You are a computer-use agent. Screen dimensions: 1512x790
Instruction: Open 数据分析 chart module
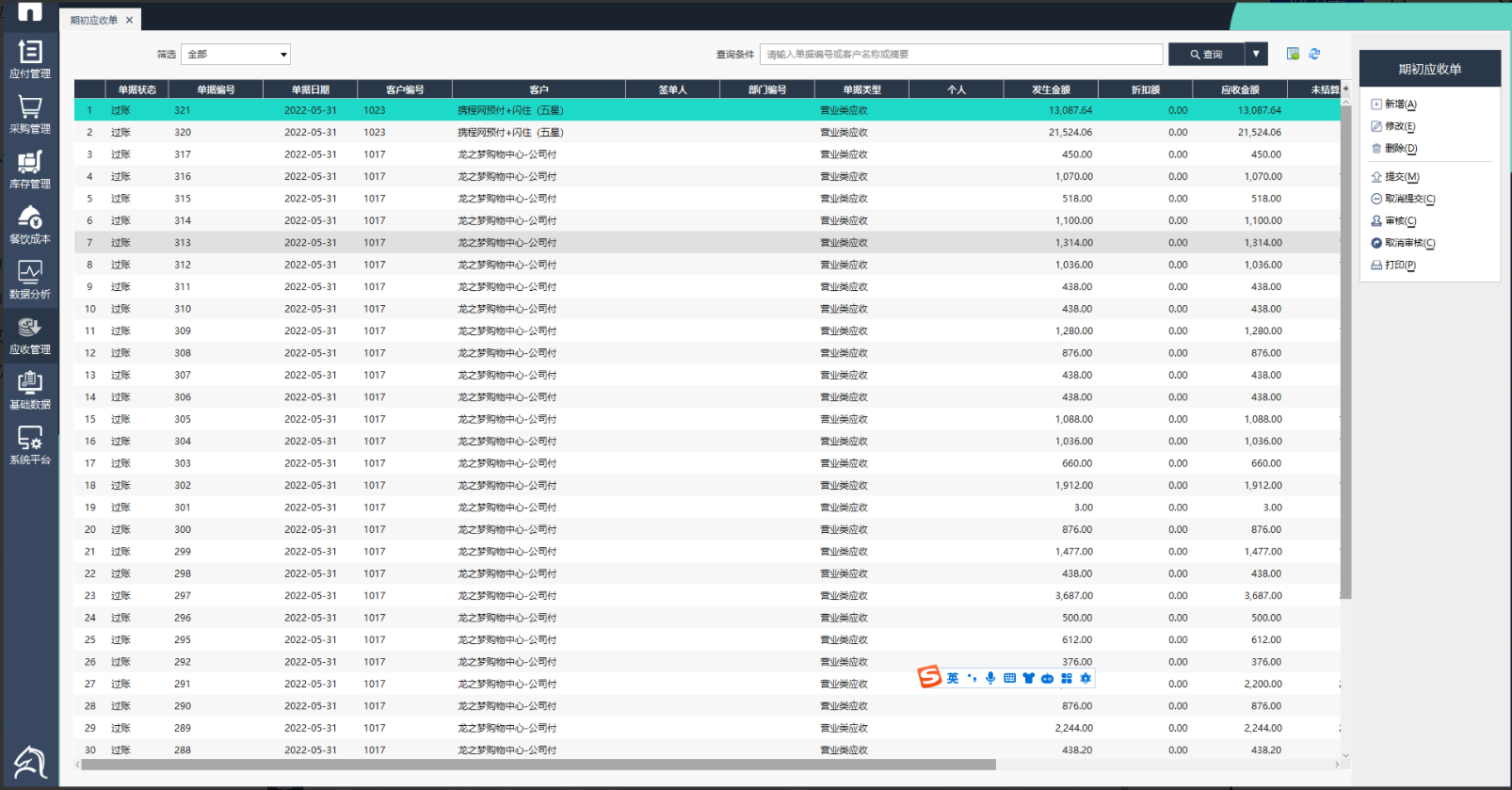coord(30,281)
